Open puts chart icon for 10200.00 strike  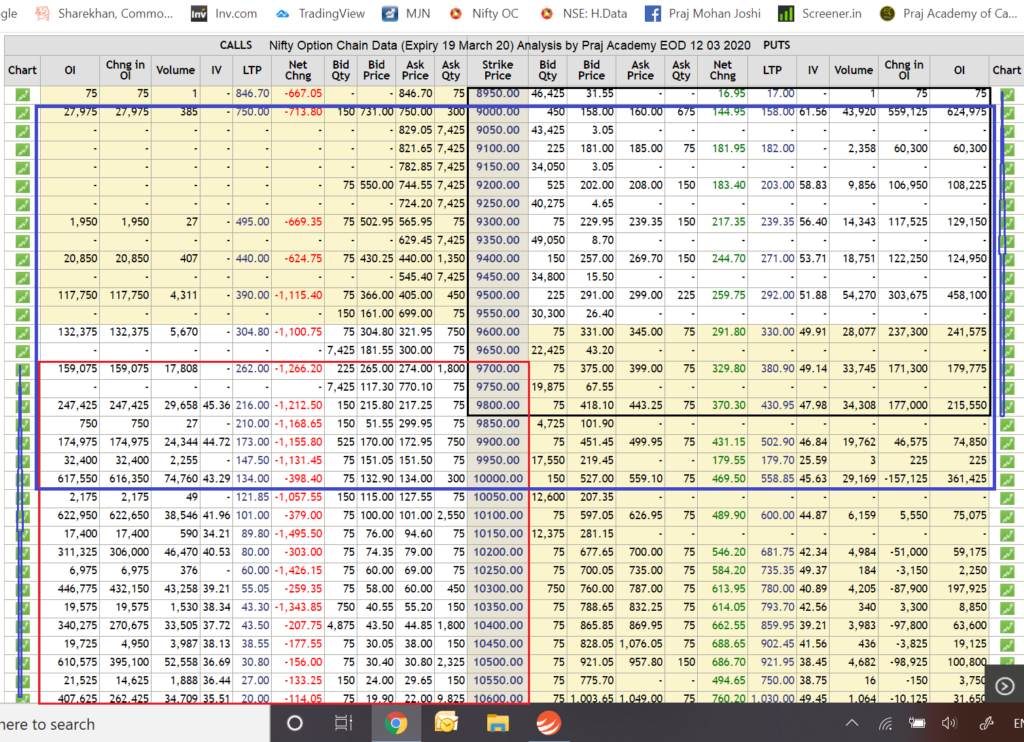tap(1007, 553)
